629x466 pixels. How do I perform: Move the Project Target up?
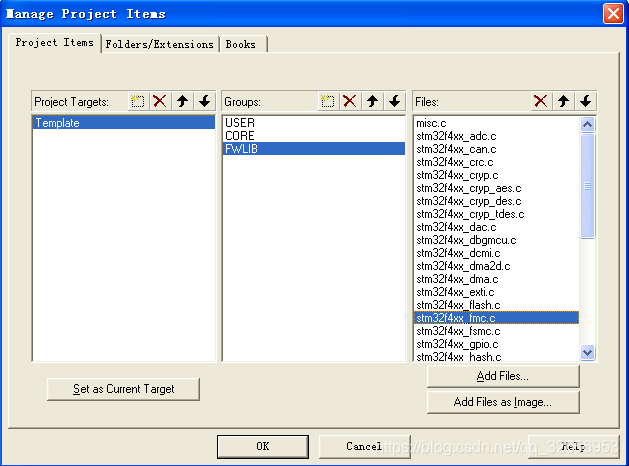click(183, 101)
